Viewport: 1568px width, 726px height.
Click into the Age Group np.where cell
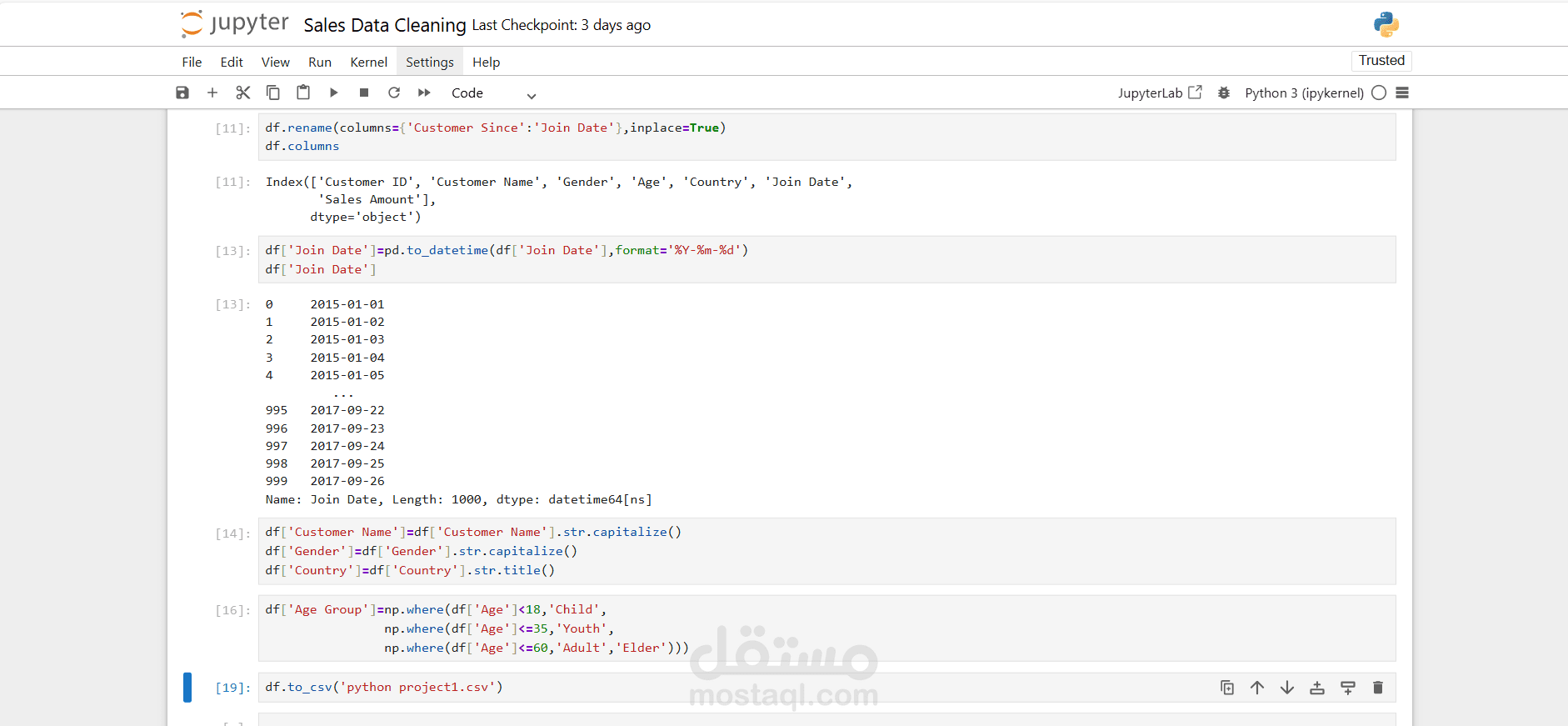pos(826,628)
